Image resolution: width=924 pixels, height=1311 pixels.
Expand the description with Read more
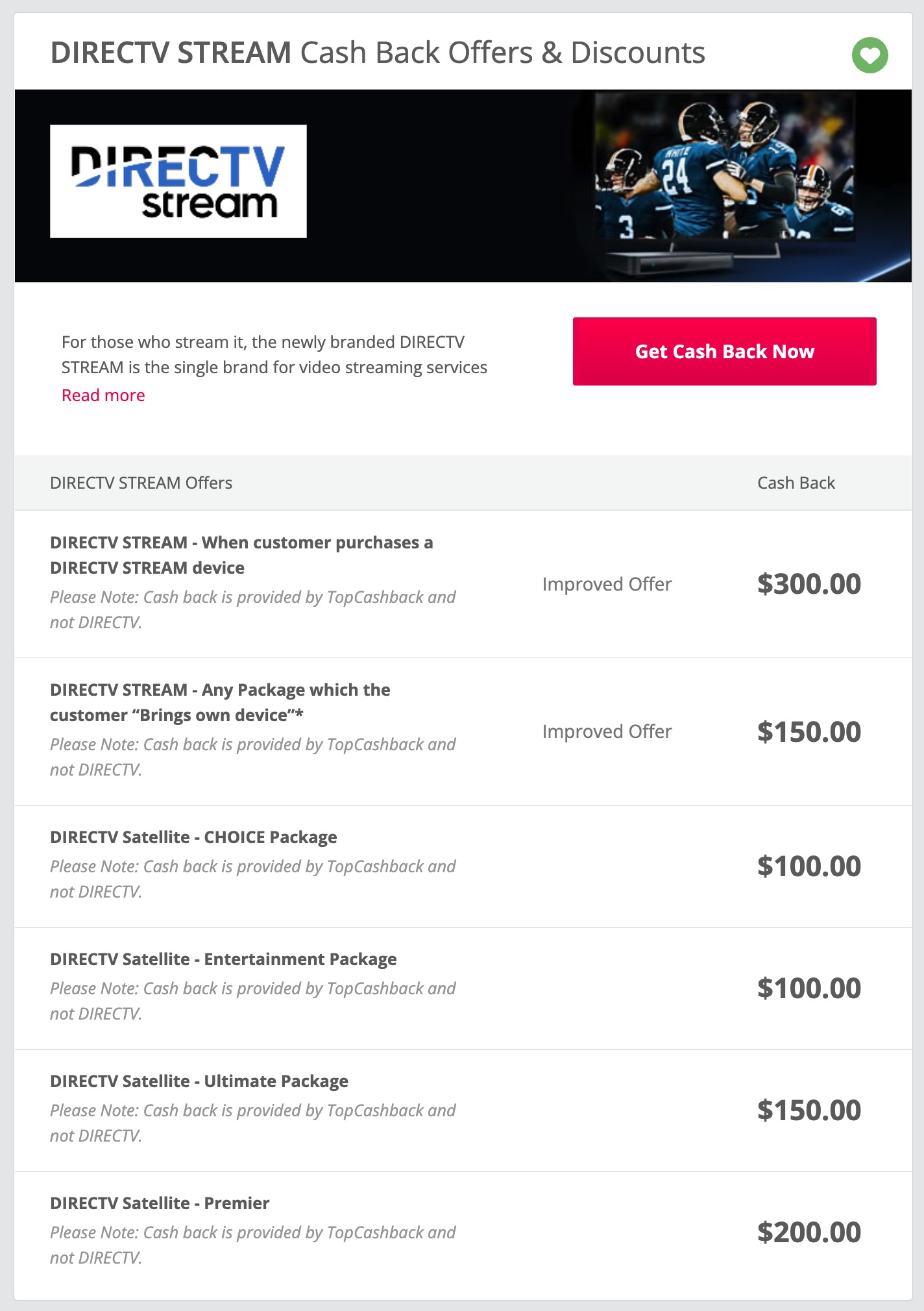[103, 395]
